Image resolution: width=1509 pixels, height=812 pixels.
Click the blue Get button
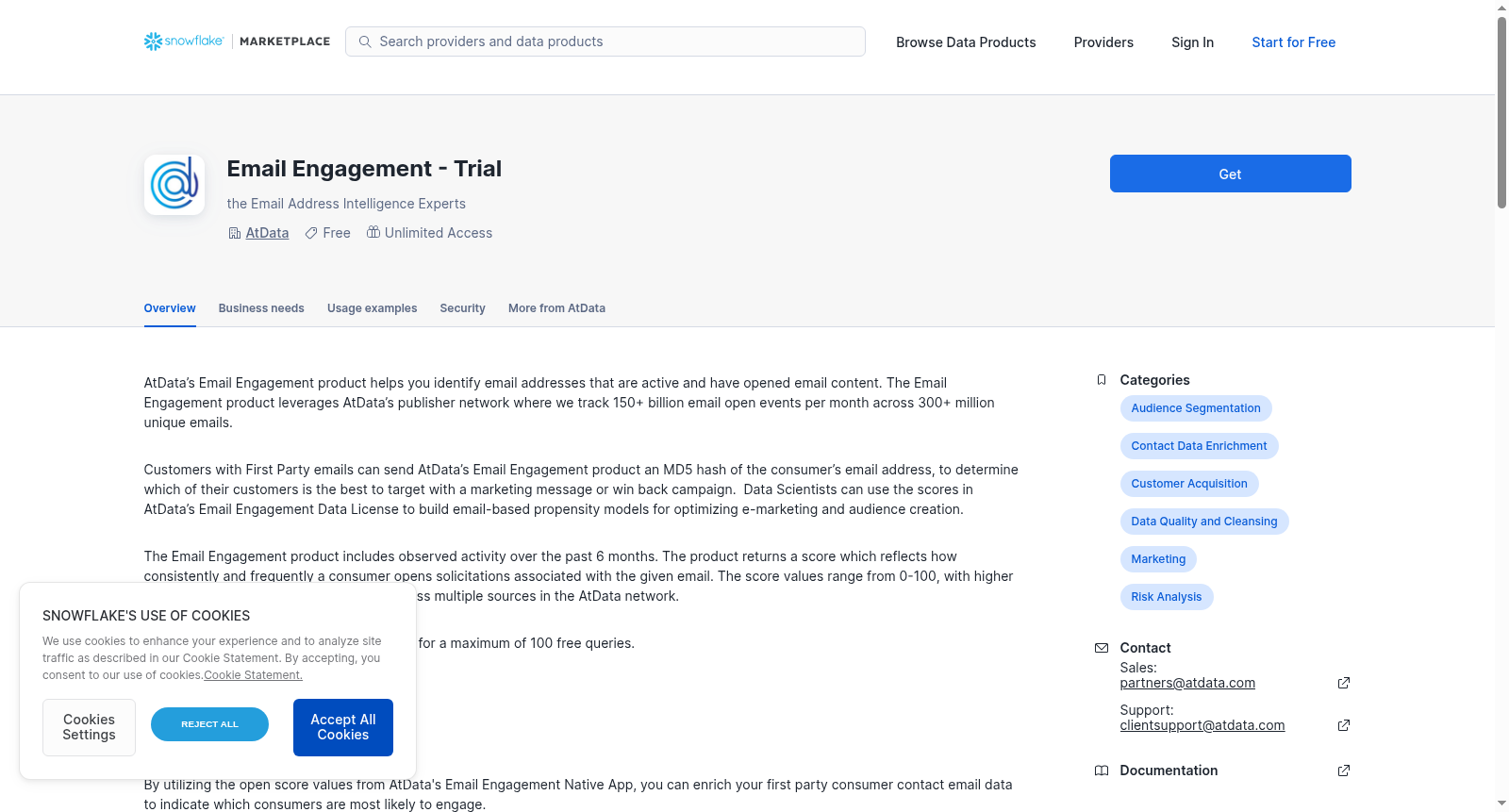pos(1231,174)
